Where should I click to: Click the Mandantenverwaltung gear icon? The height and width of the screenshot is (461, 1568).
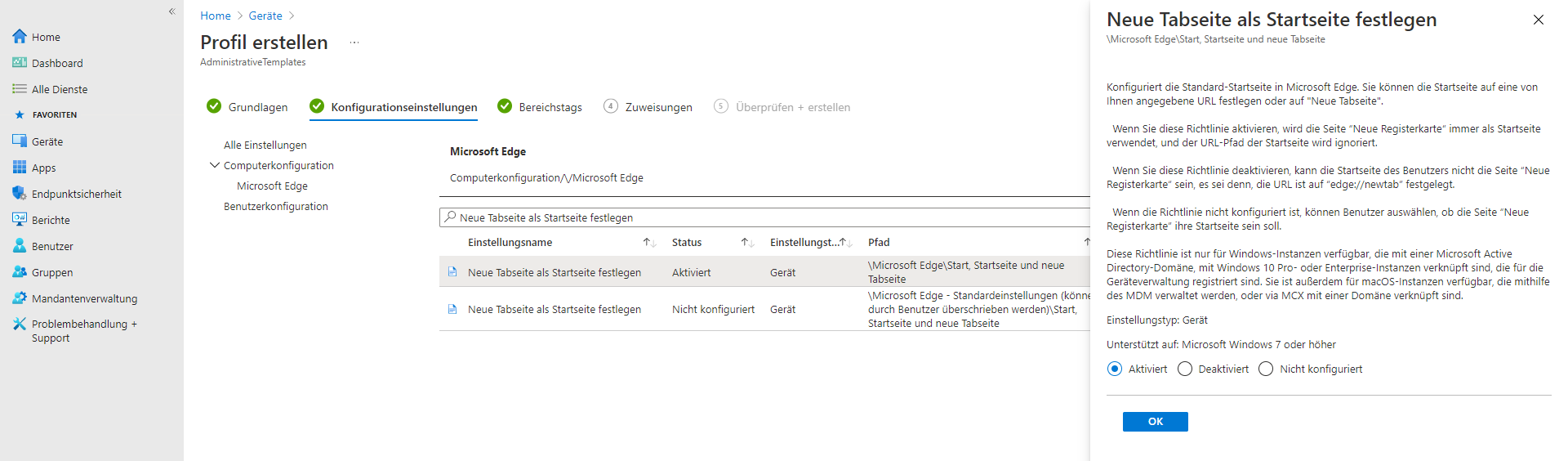20,298
